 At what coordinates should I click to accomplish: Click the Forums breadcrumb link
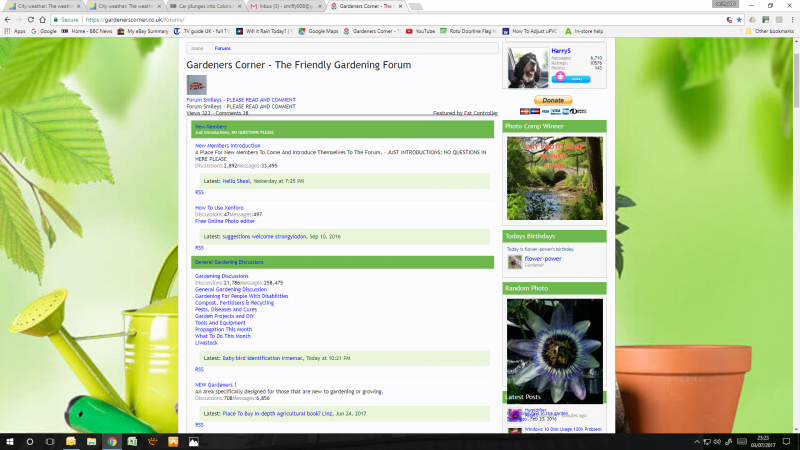click(222, 48)
